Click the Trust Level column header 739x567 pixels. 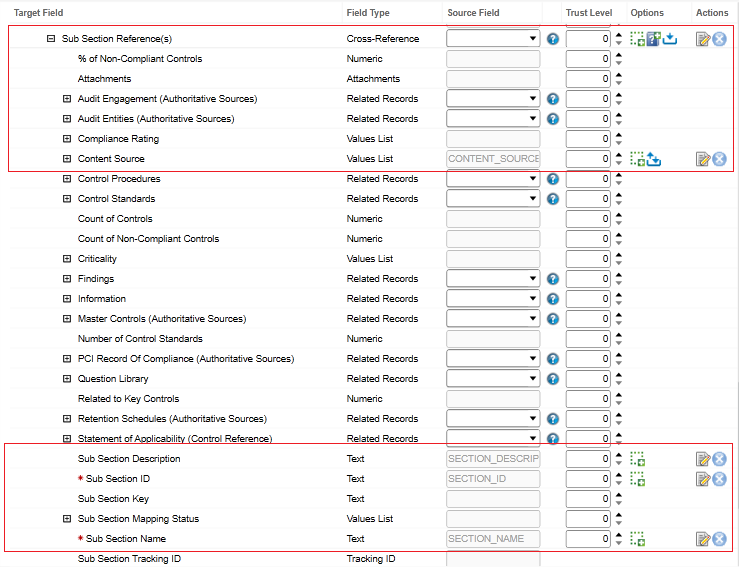point(589,13)
